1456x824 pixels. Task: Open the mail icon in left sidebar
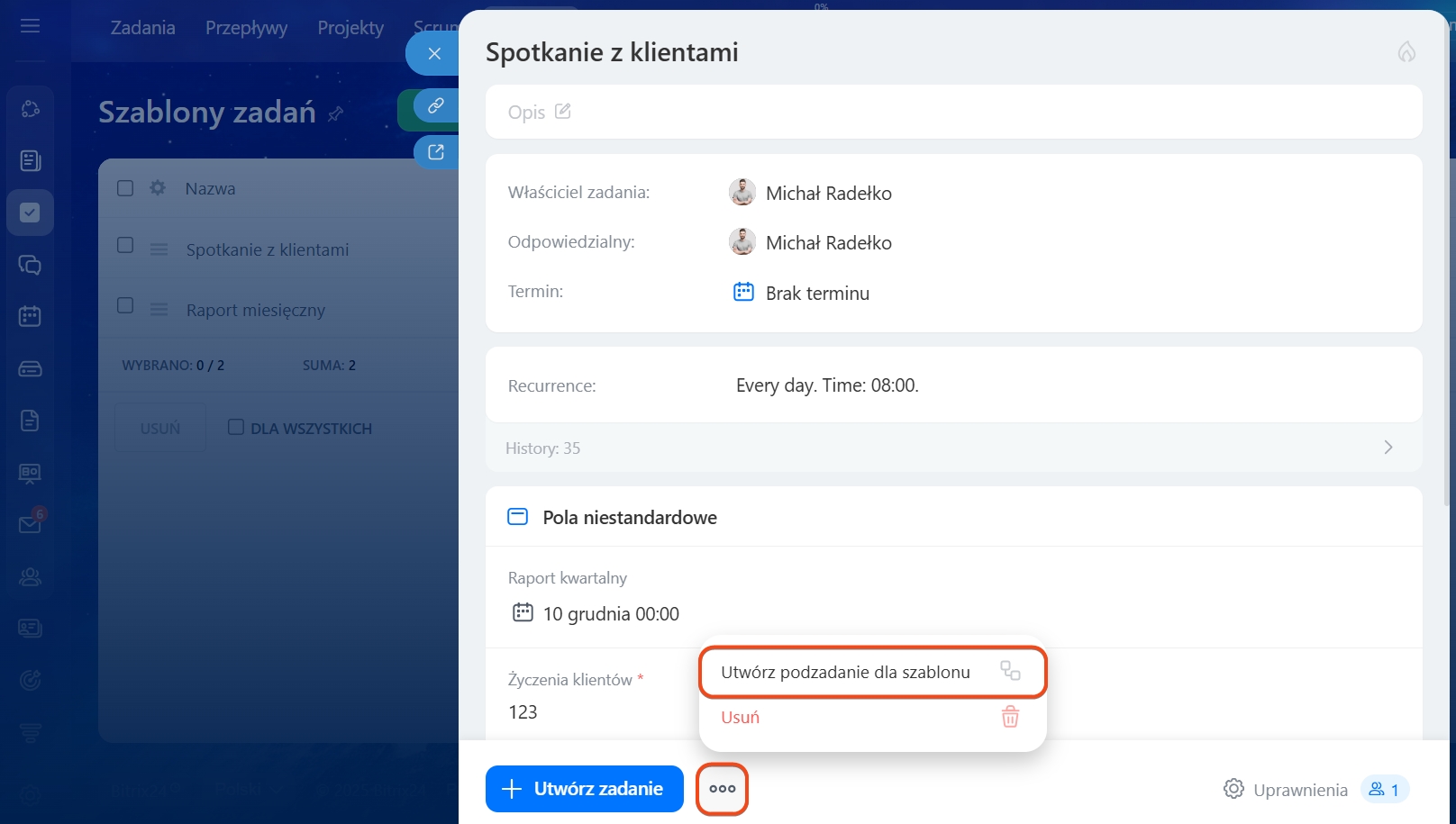pos(30,524)
